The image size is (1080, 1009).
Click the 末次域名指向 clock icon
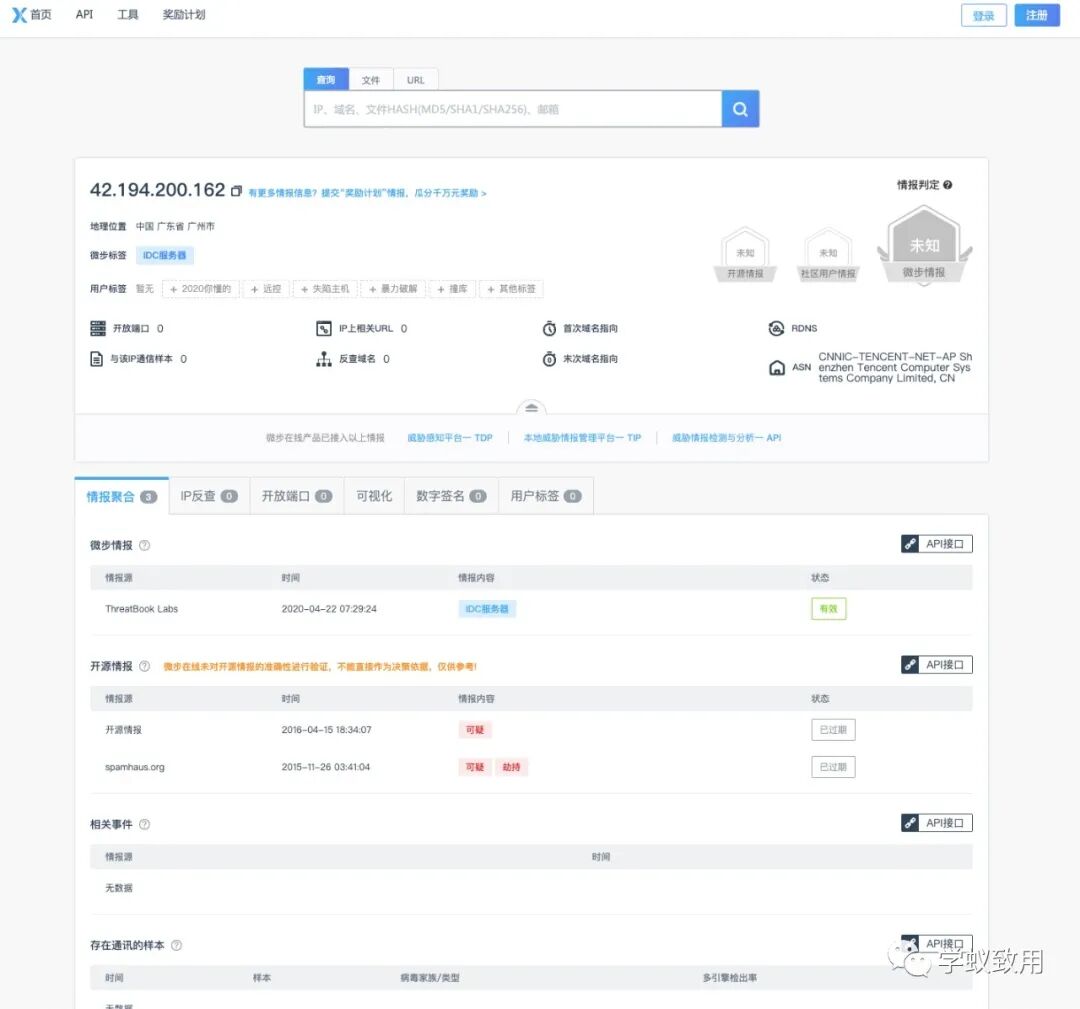[549, 359]
